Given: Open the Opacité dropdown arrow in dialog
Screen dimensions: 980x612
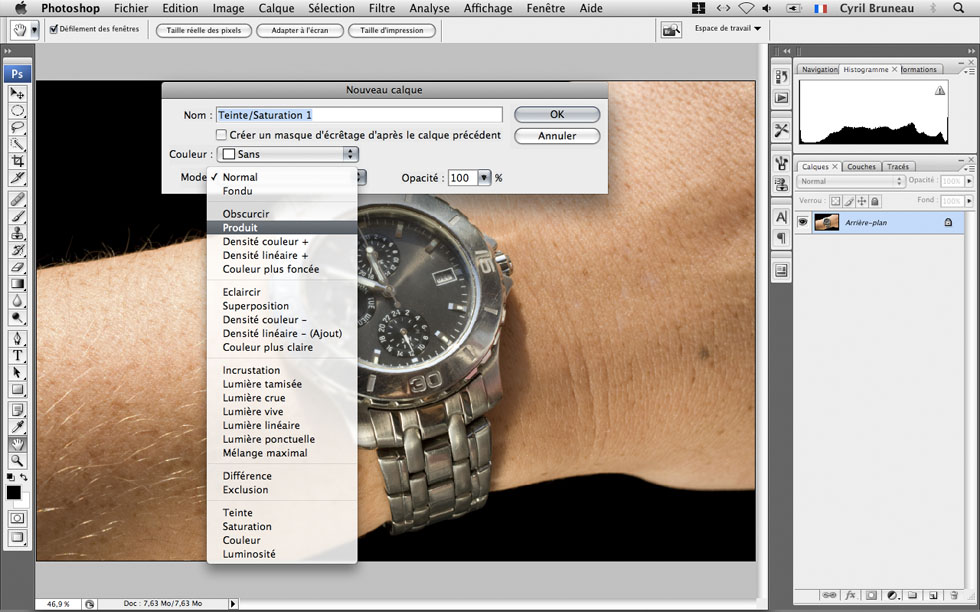Looking at the screenshot, I should tap(484, 178).
